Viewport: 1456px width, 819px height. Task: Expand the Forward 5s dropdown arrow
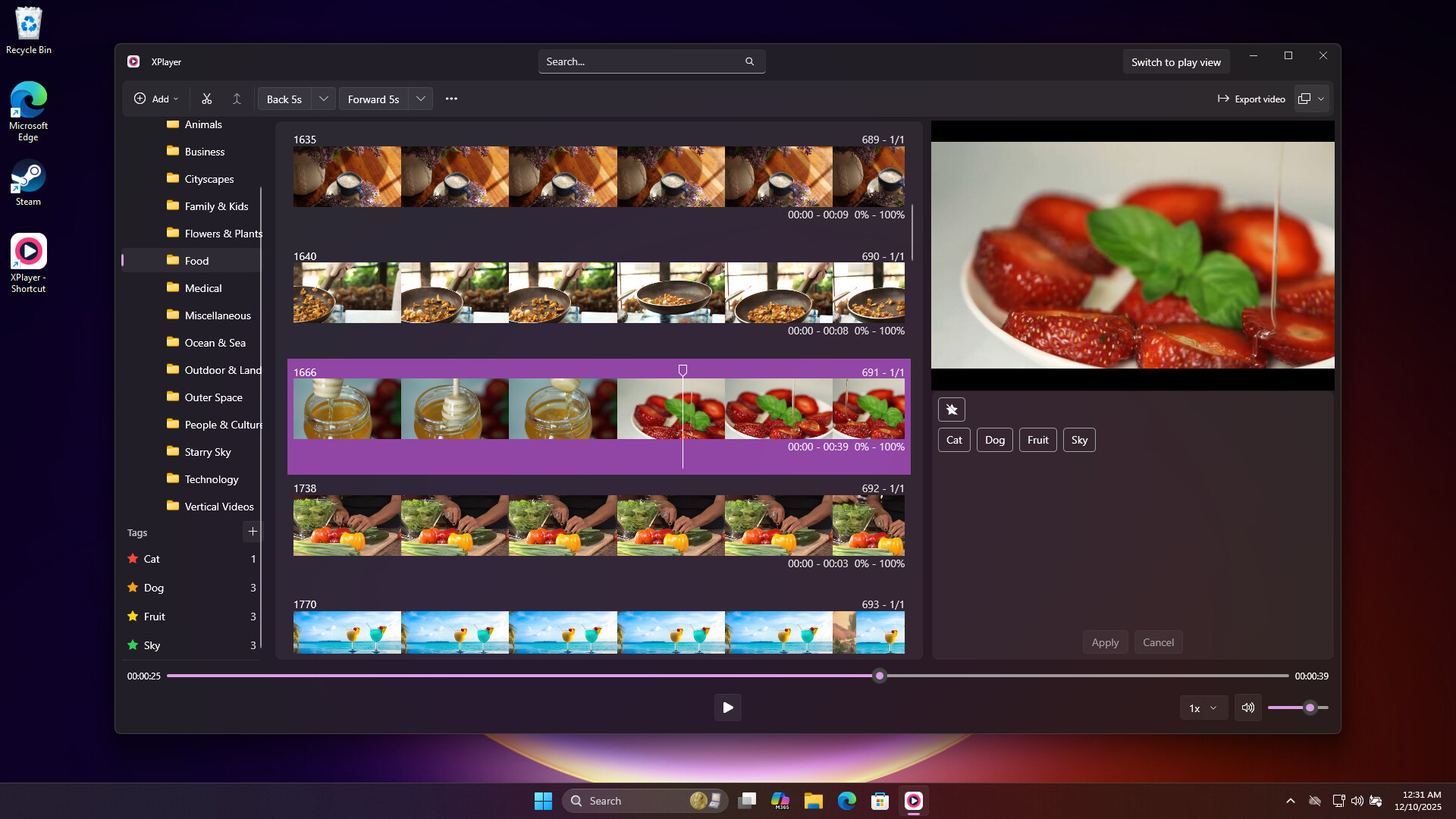pos(421,99)
